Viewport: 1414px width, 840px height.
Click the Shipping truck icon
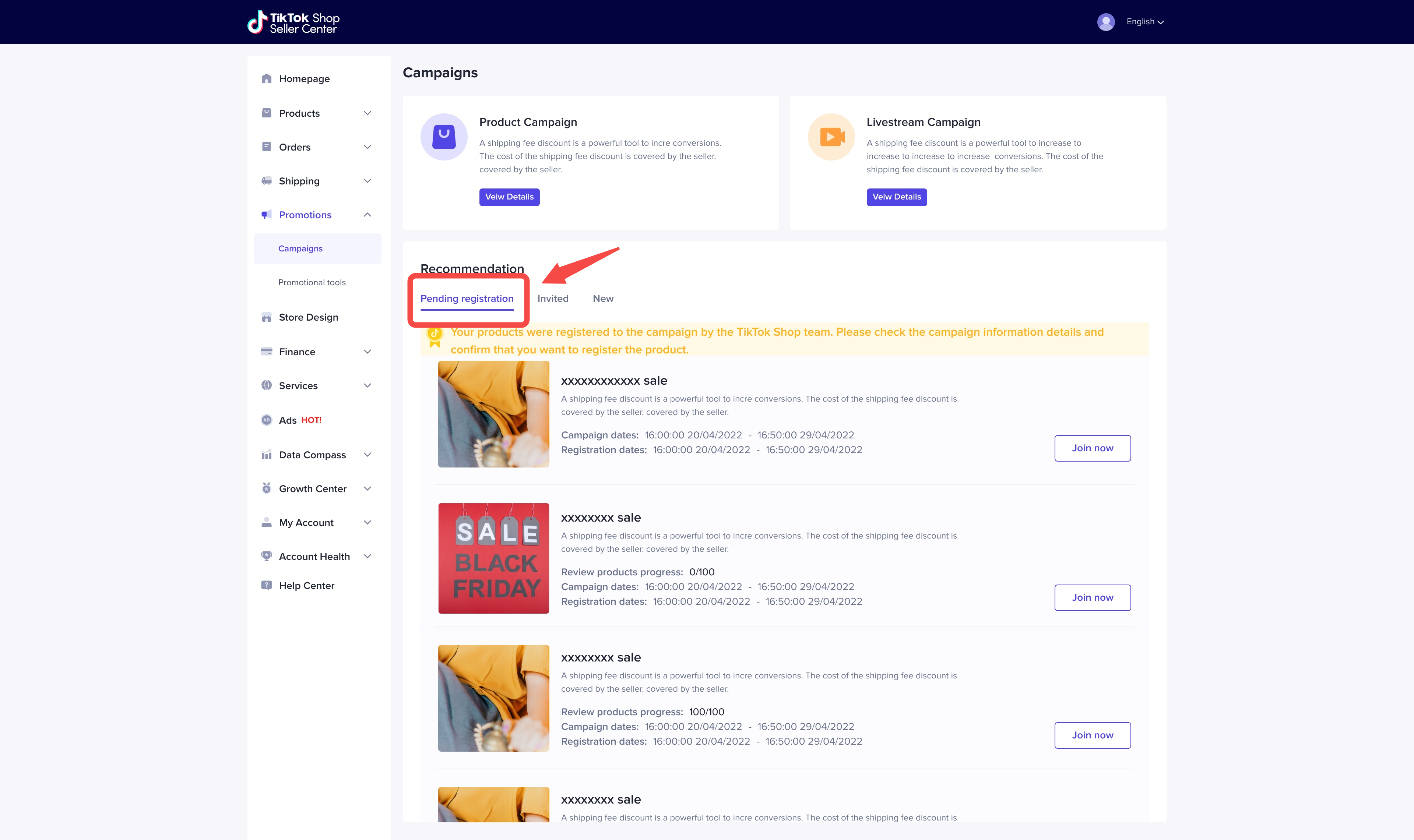(x=267, y=181)
